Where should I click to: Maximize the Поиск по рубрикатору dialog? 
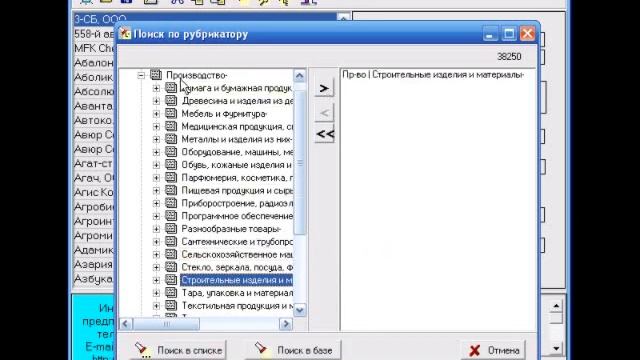point(509,34)
